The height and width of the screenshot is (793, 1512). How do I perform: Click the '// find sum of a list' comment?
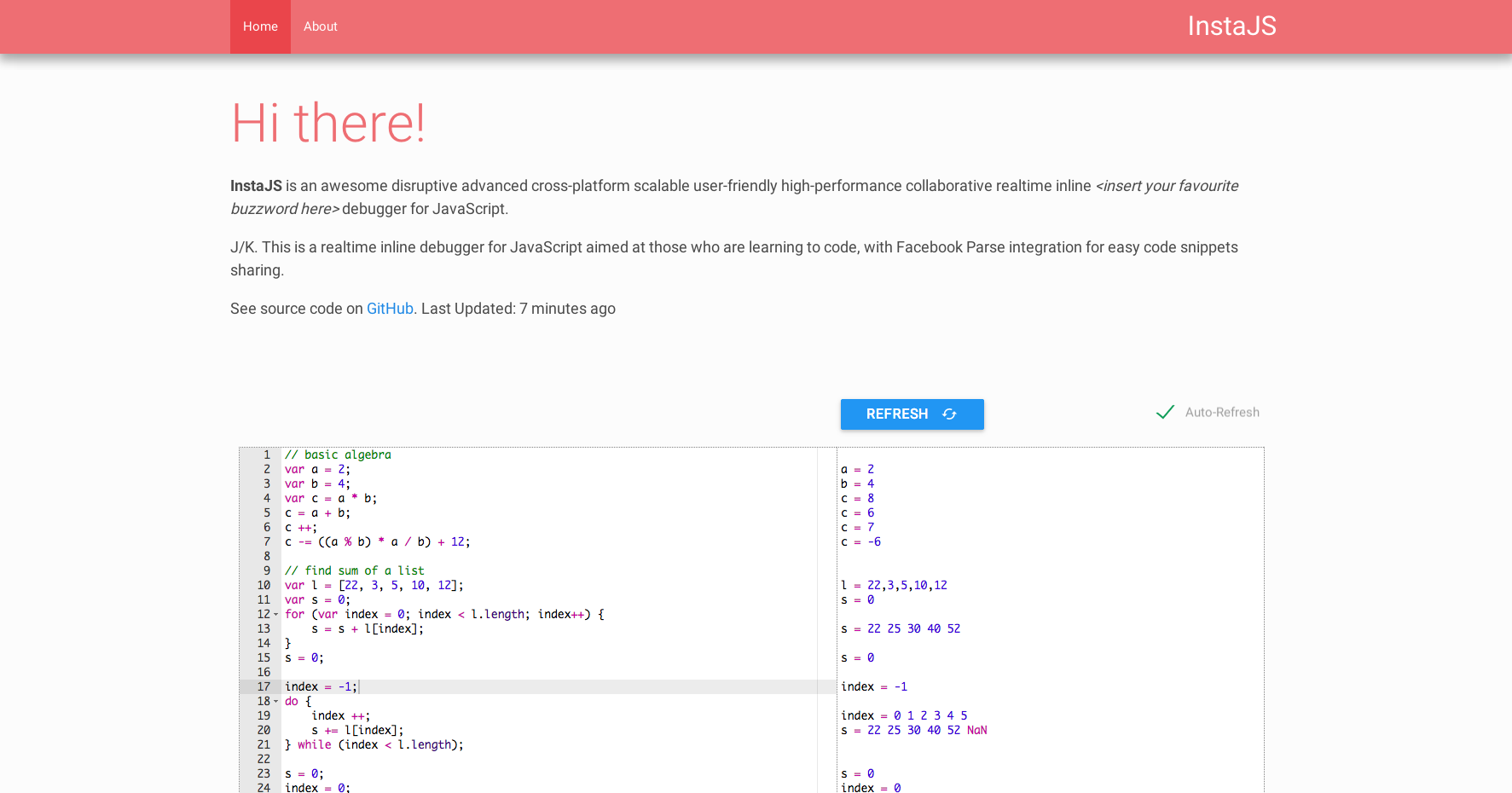[355, 571]
